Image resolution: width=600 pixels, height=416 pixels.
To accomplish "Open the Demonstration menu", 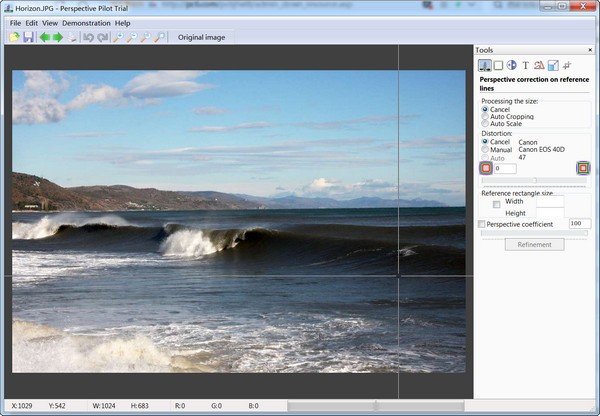I will click(x=86, y=22).
